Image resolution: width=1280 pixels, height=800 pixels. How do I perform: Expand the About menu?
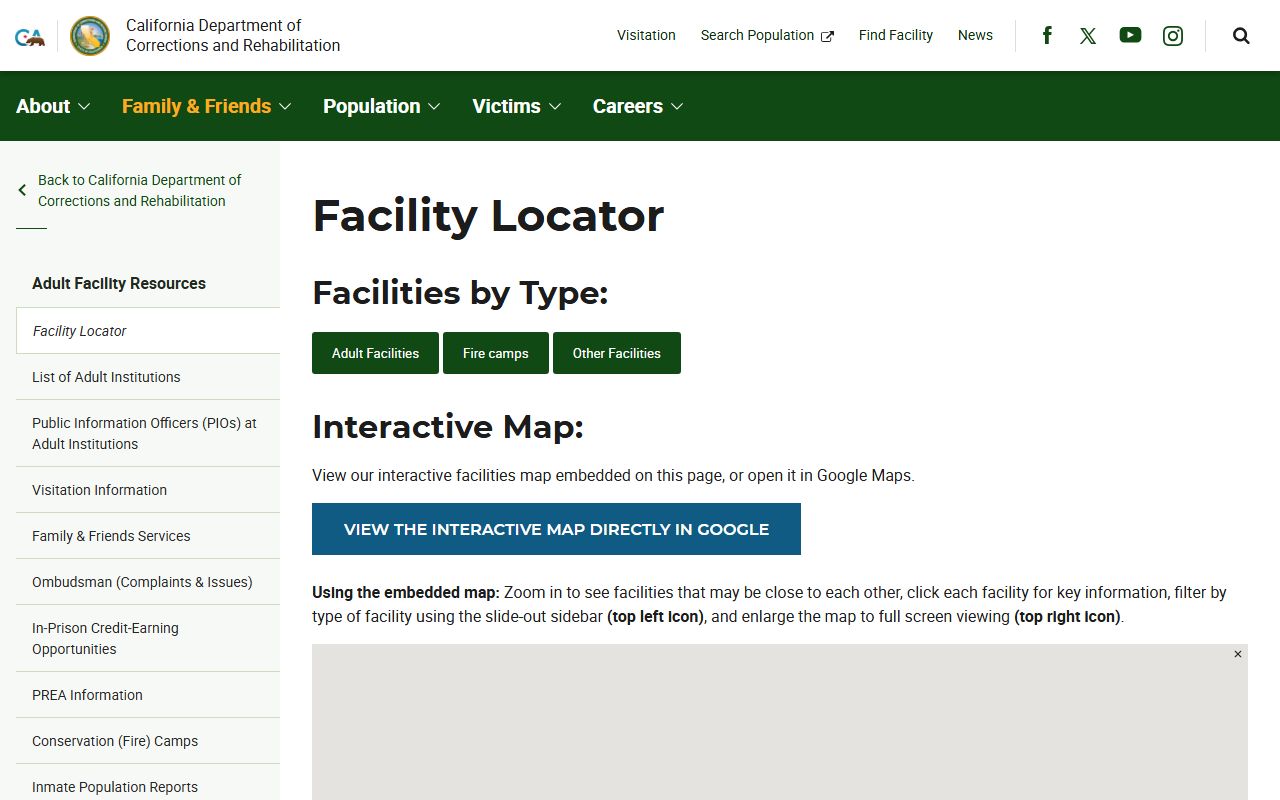pyautogui.click(x=53, y=106)
